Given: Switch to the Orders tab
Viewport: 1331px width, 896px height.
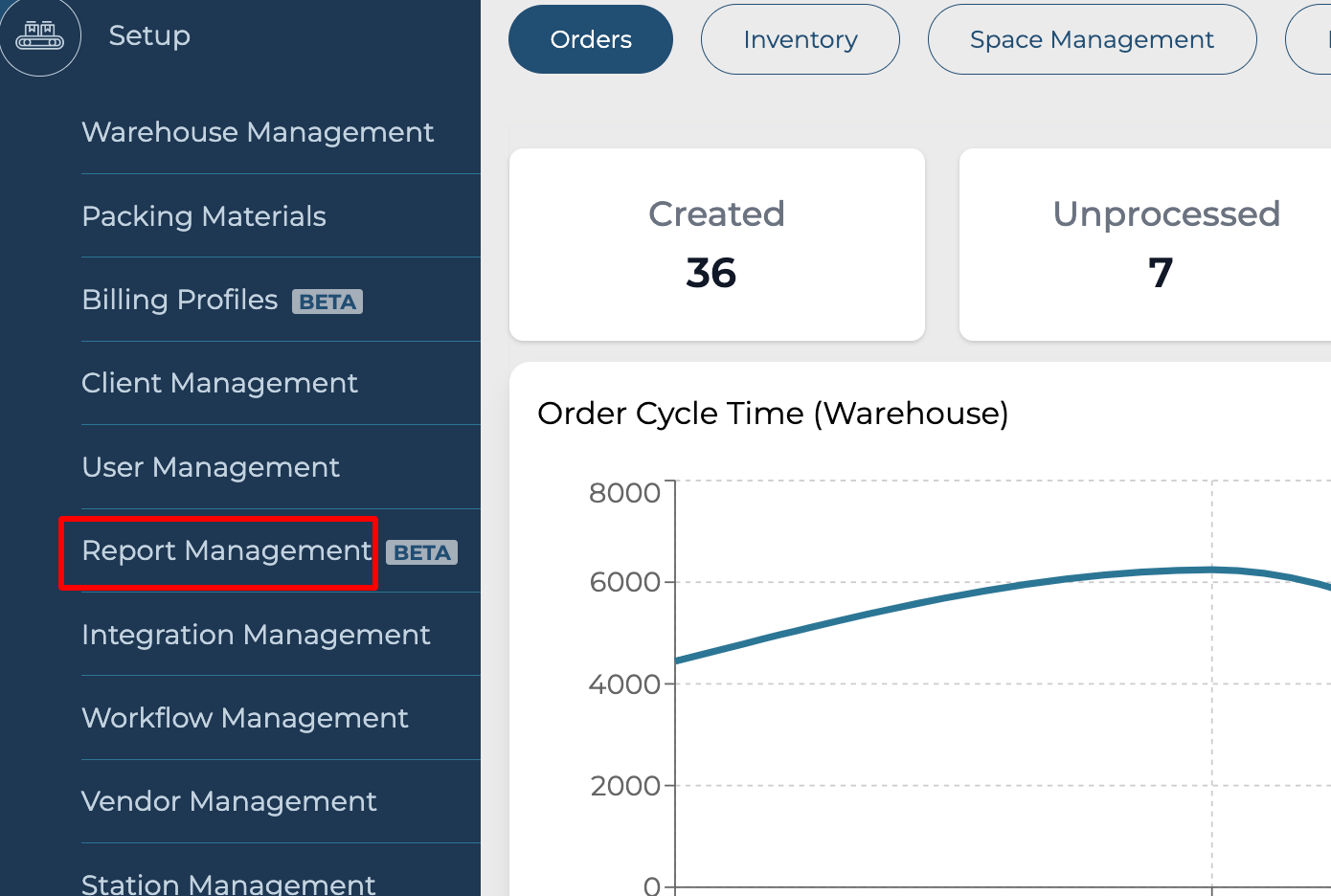Looking at the screenshot, I should (591, 39).
